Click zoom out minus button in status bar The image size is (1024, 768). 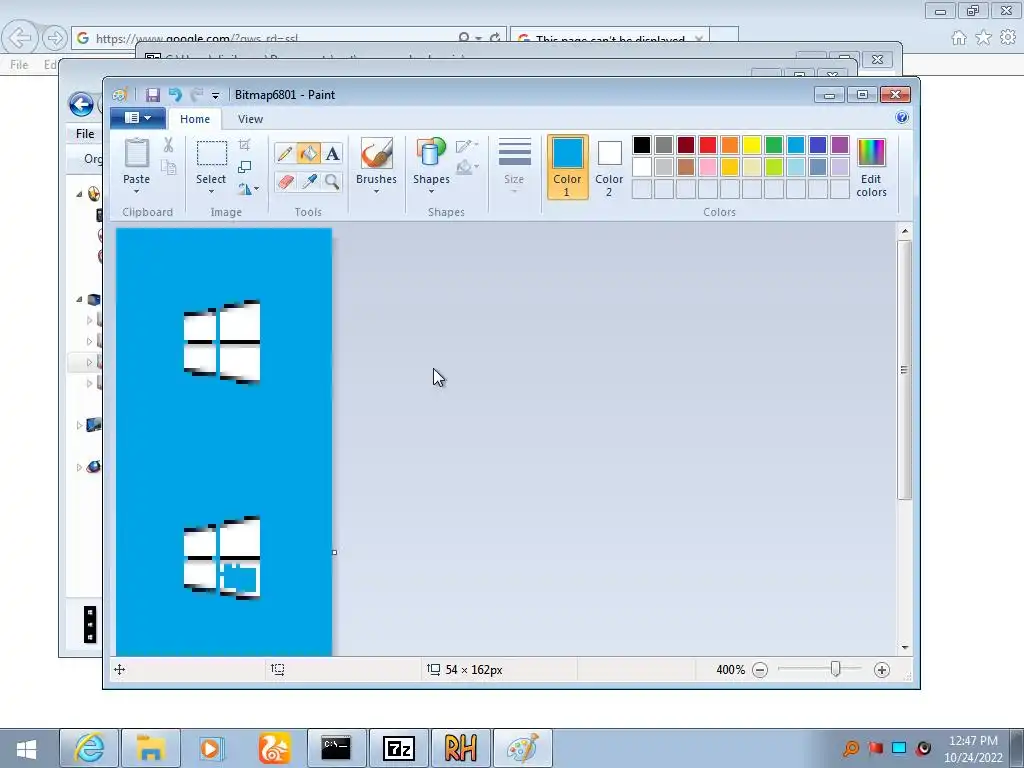click(x=760, y=670)
